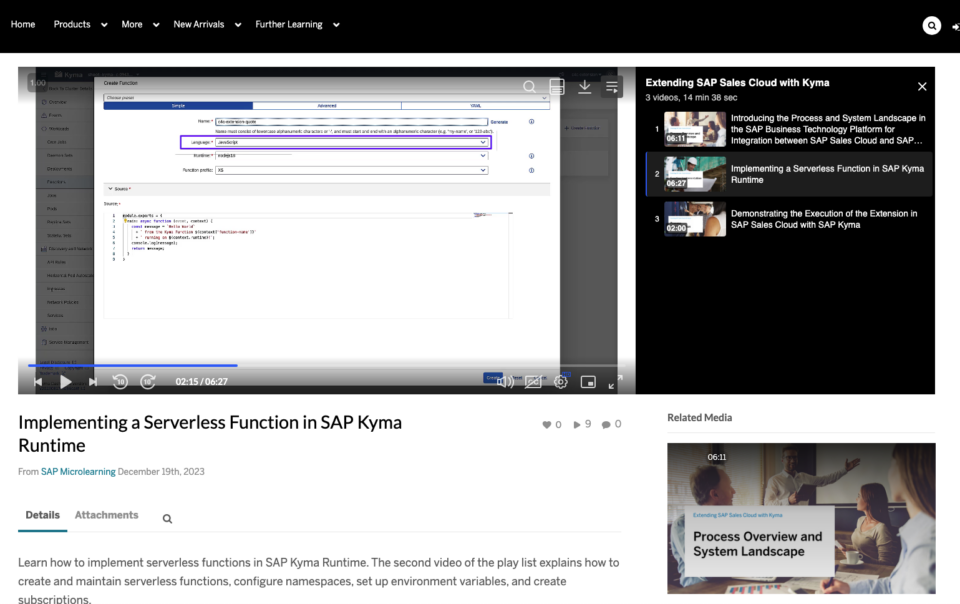The width and height of the screenshot is (960, 604).
Task: Rewind the video 10 seconds
Action: (120, 382)
